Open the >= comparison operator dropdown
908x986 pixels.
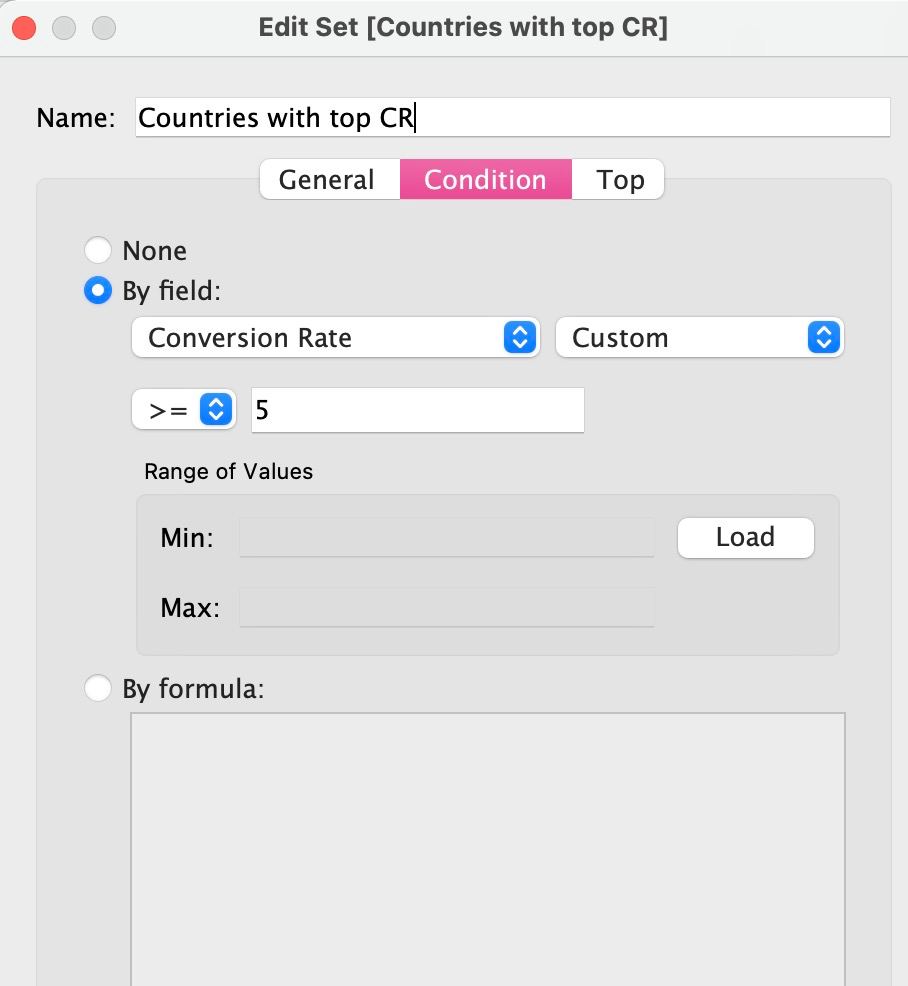184,409
